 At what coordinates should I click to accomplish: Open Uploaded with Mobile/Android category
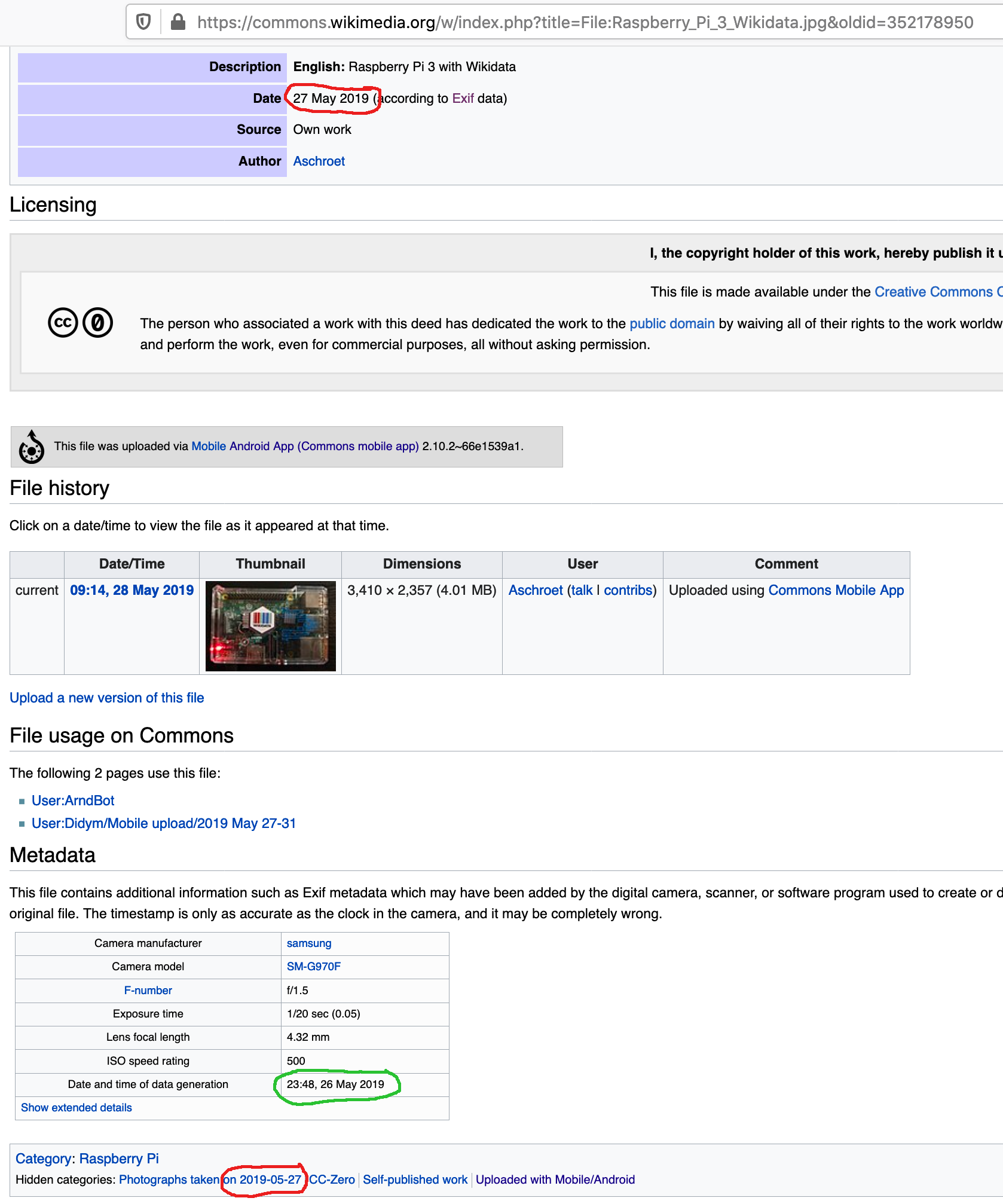[555, 1179]
